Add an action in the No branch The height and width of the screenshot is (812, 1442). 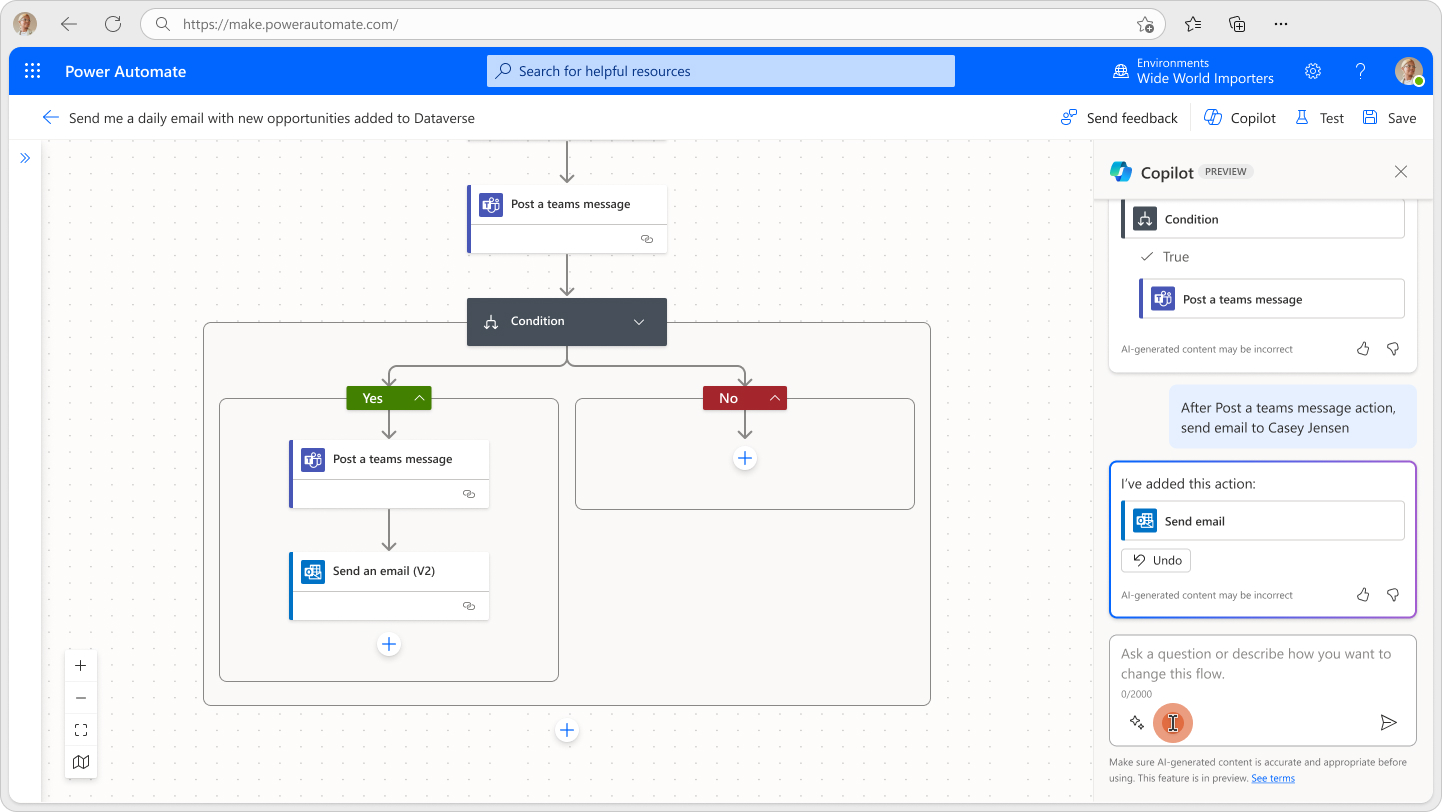[745, 459]
